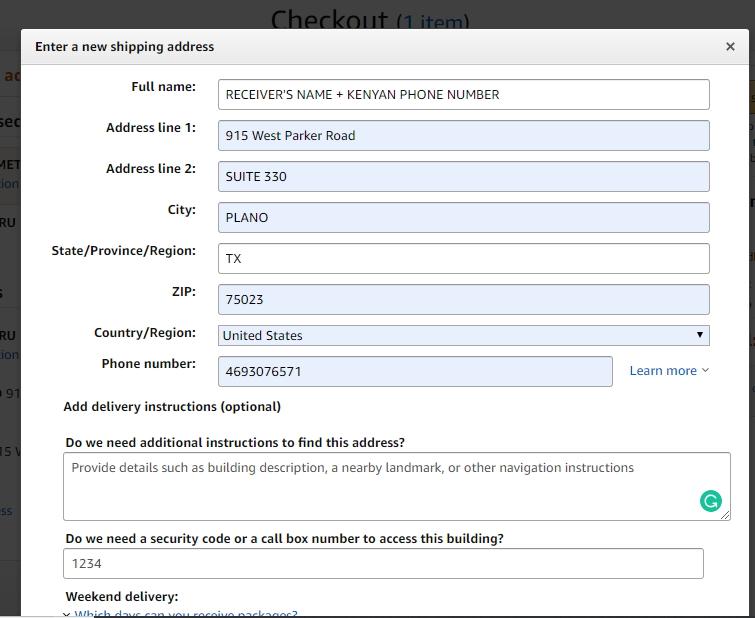Viewport: 755px width, 618px height.
Task: Close the new shipping address dialog
Action: 730,47
